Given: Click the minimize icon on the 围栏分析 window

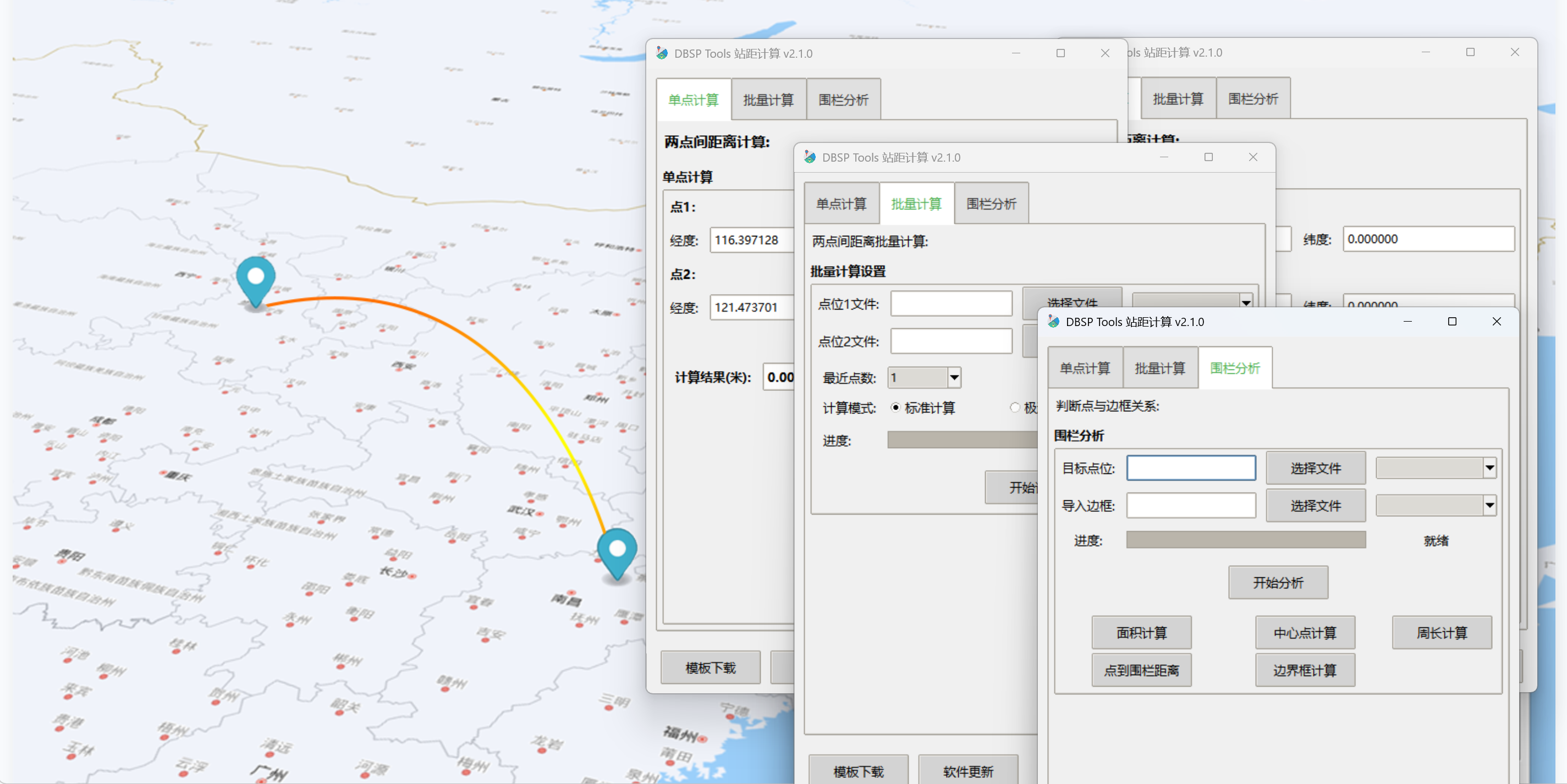Looking at the screenshot, I should 1408,322.
